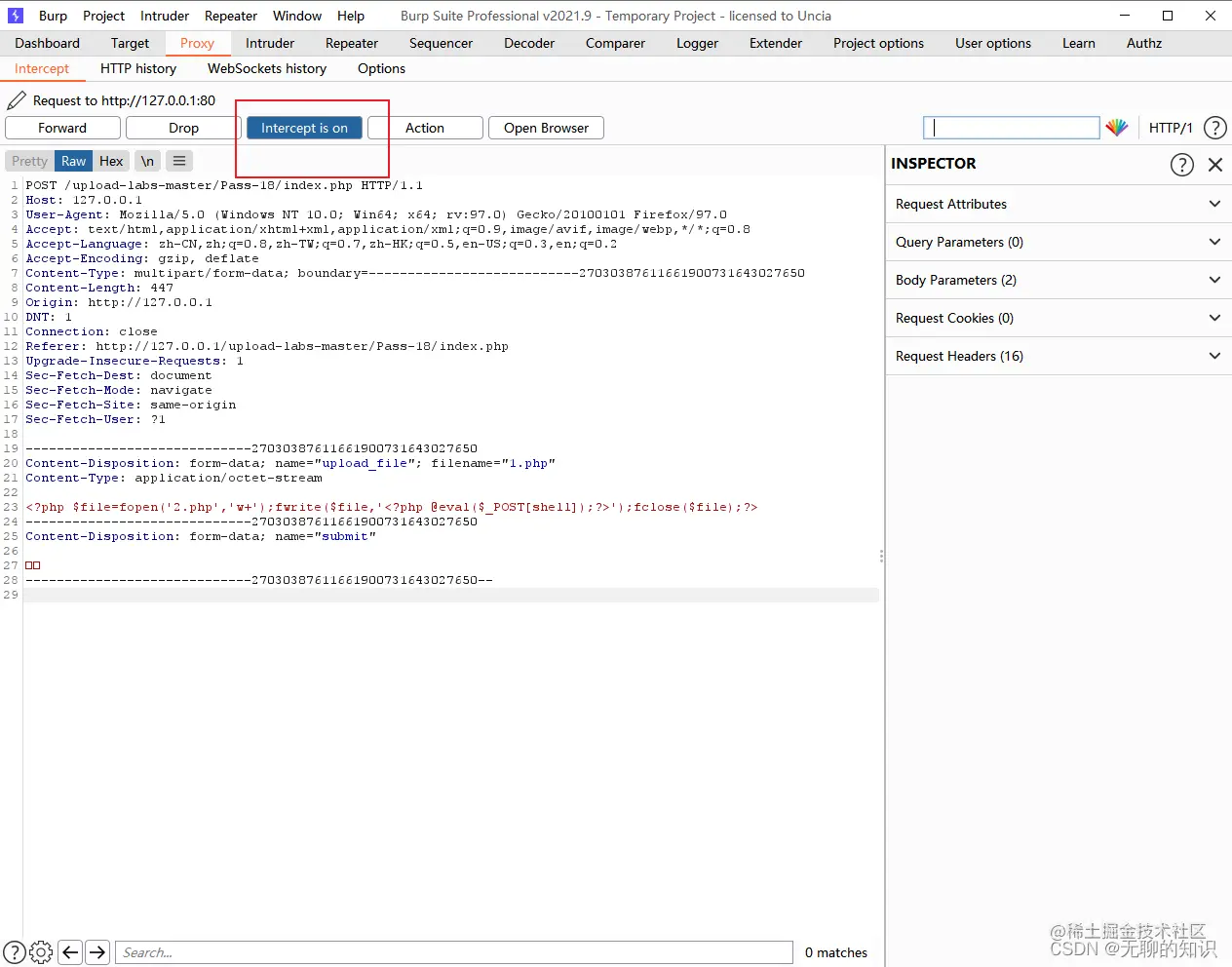Open Inspector help question mark icon
Screen dimensions: 1232x967
coord(1181,165)
